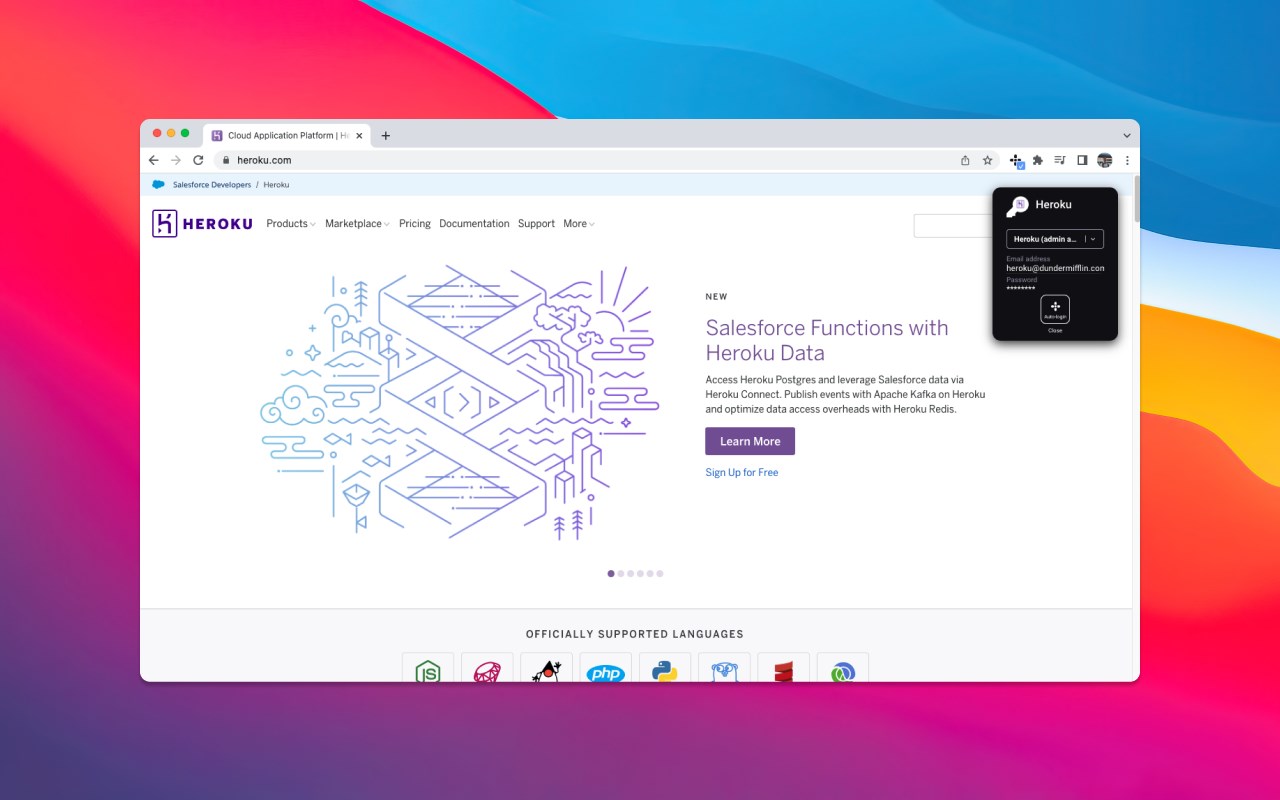
Task: Open the Extensions puzzle piece menu
Action: tap(1038, 160)
